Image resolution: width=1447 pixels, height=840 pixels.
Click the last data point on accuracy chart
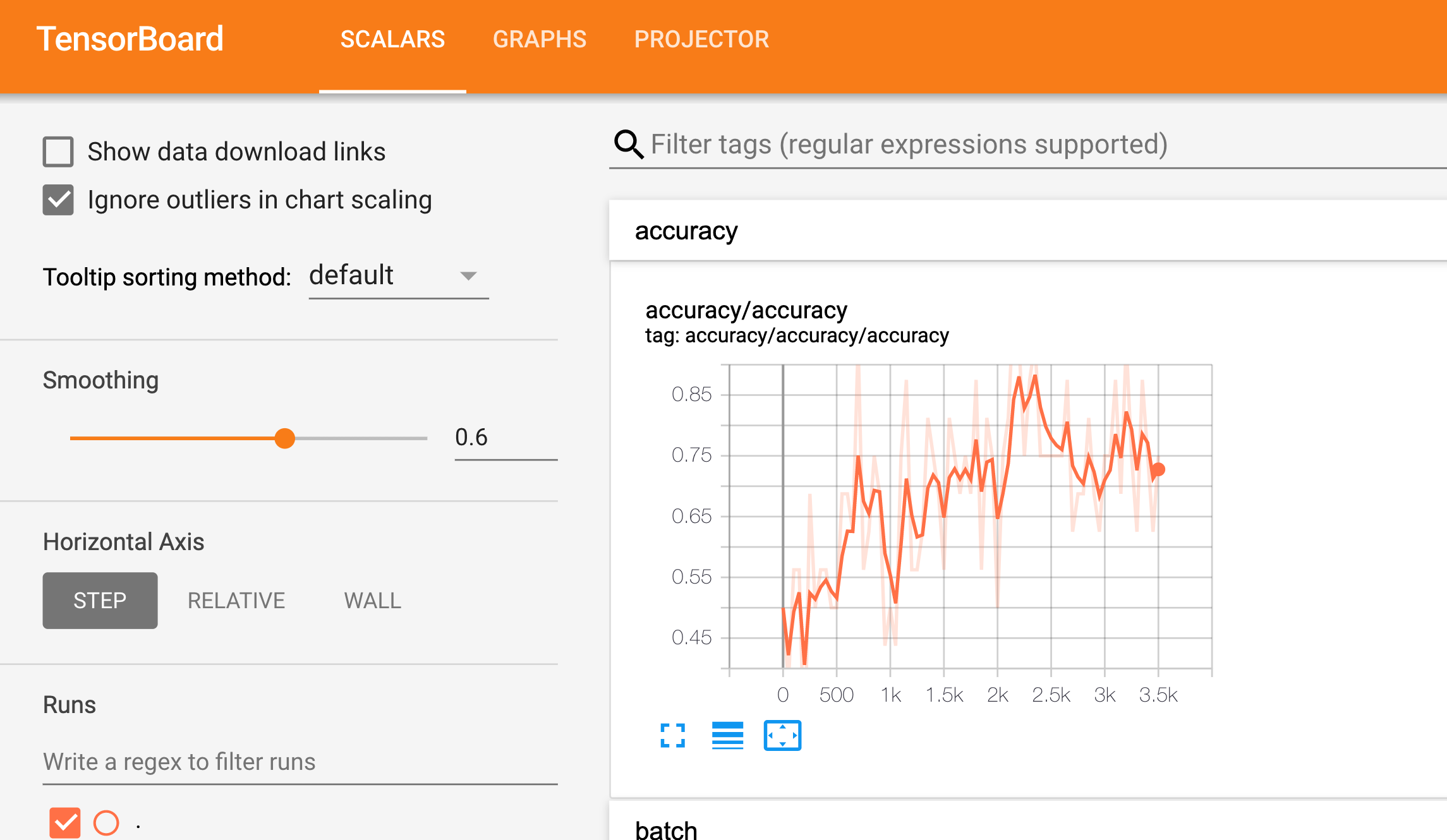click(1158, 470)
